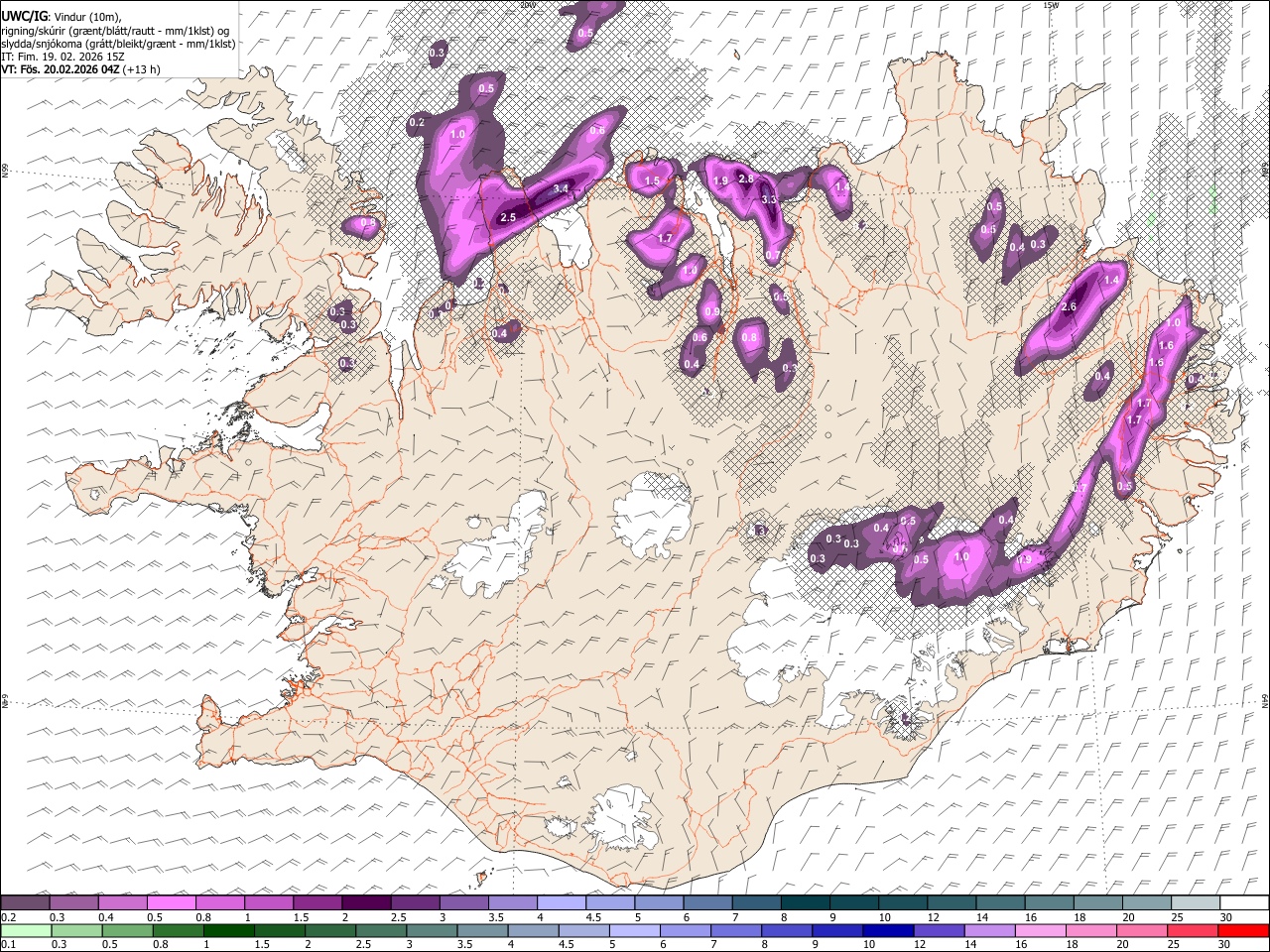Select the lavender 4 swatch in upper legend
Image resolution: width=1270 pixels, height=952 pixels.
point(561,903)
